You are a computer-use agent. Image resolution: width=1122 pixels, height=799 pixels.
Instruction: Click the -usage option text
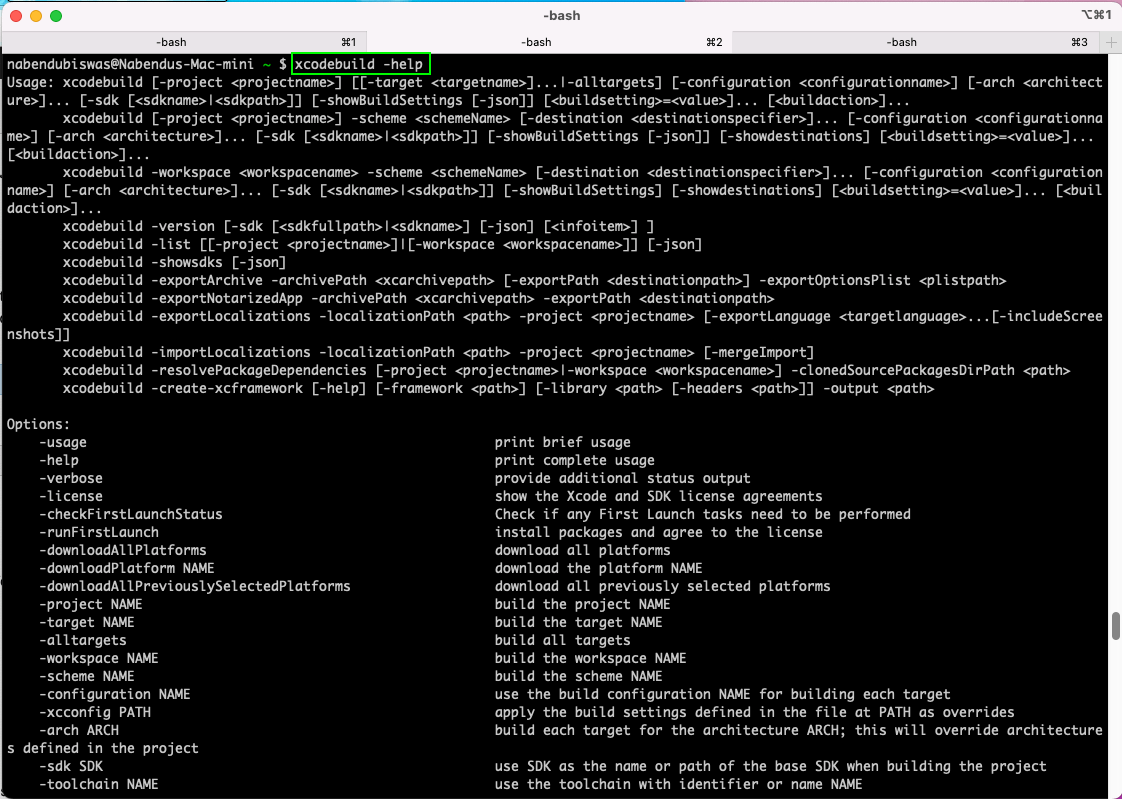(x=62, y=442)
